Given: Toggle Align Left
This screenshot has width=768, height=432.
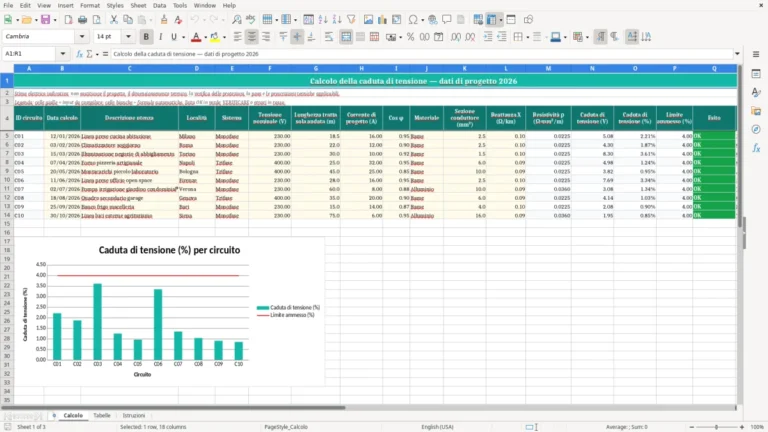Looking at the screenshot, I should tap(238, 37).
